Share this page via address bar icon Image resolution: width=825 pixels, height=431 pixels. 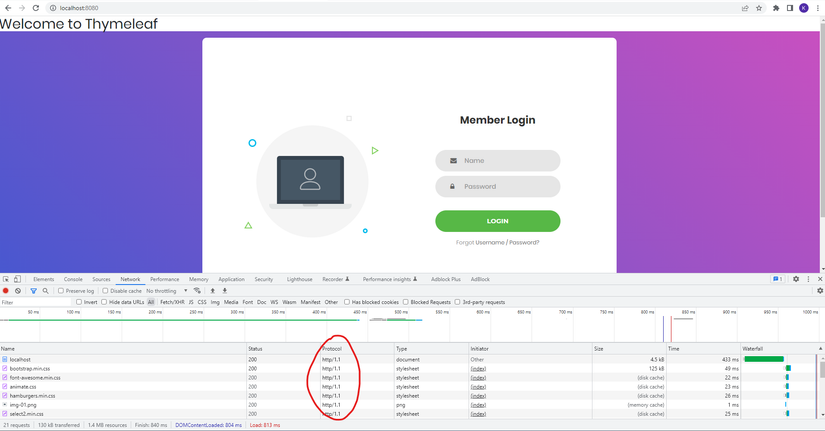[745, 8]
